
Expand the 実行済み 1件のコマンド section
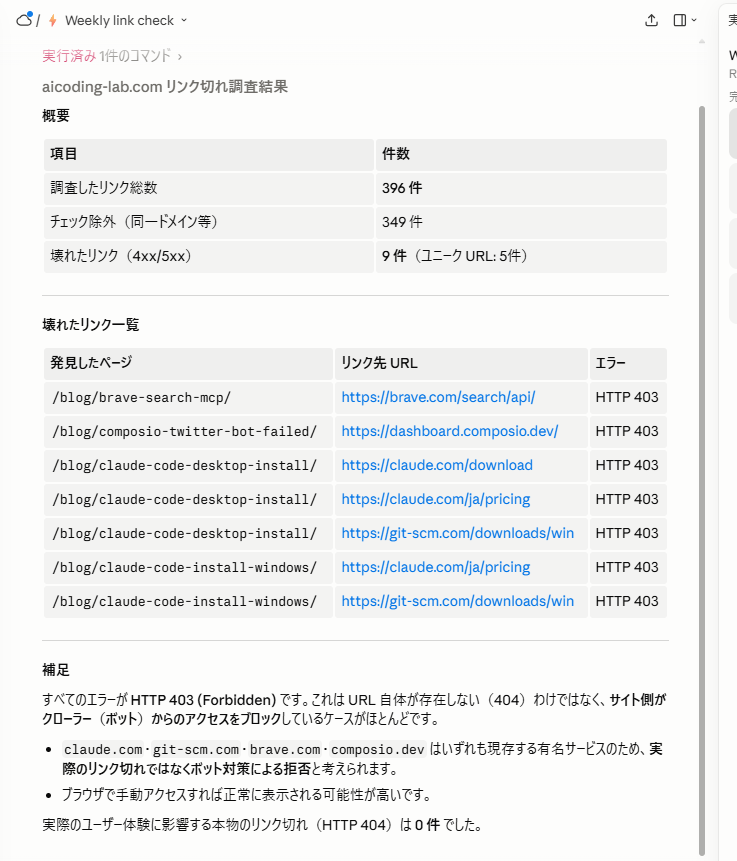click(x=112, y=56)
